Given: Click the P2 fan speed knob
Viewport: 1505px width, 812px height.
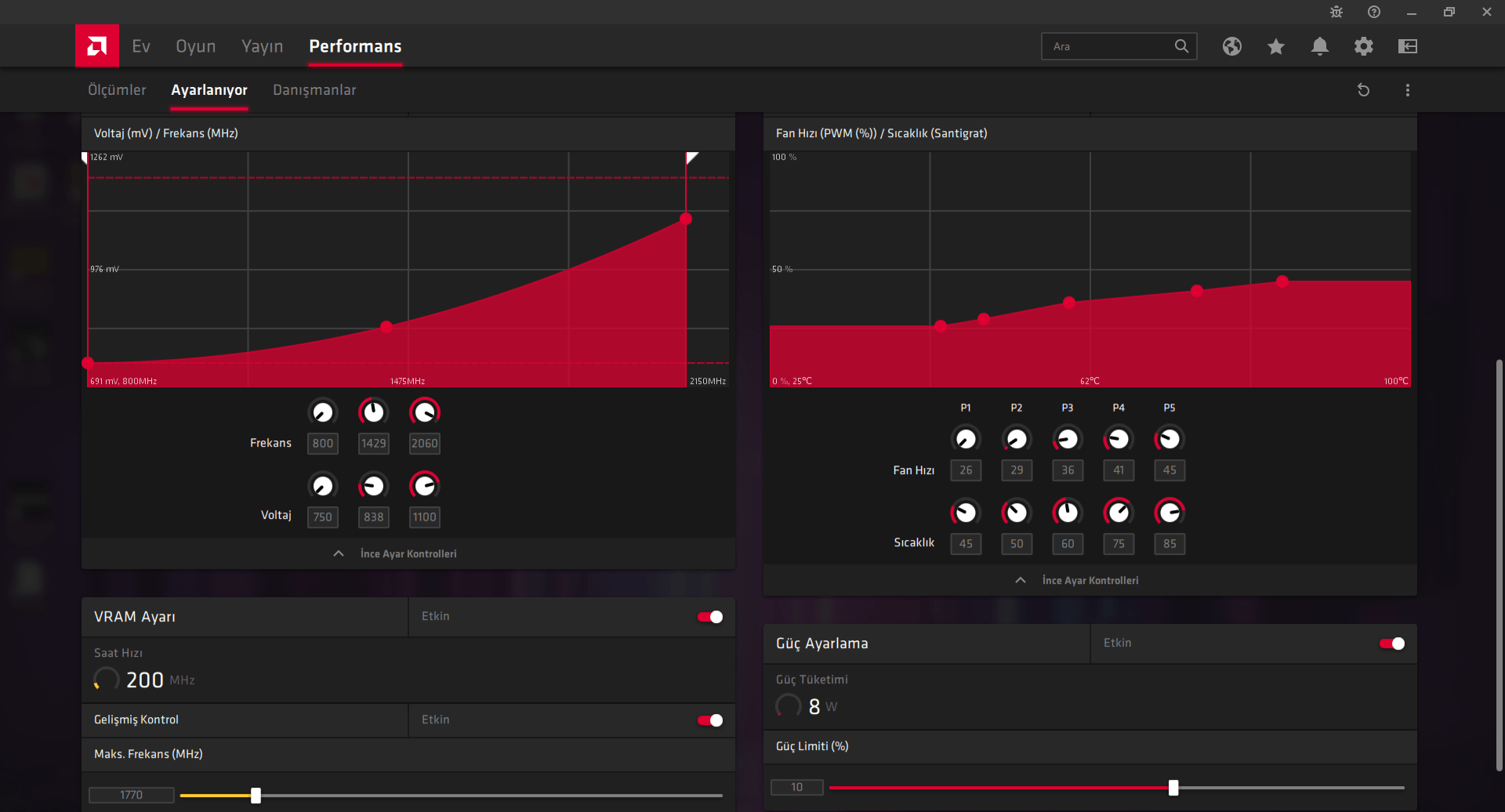Looking at the screenshot, I should (1017, 439).
